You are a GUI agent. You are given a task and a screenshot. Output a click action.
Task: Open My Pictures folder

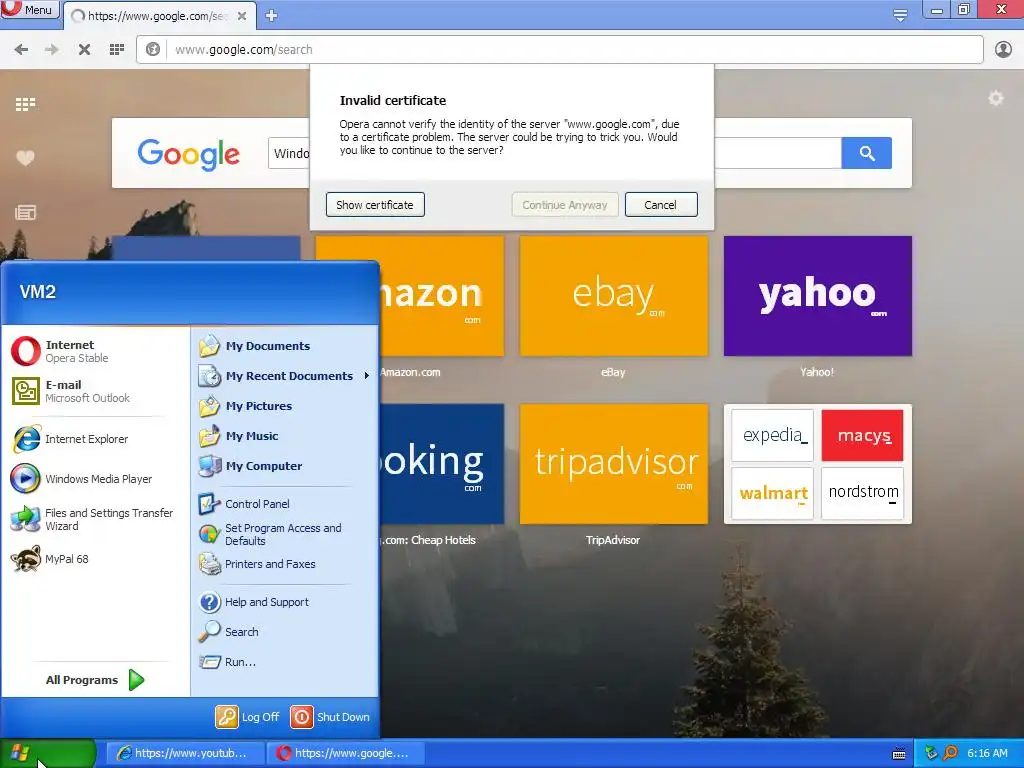point(285,406)
